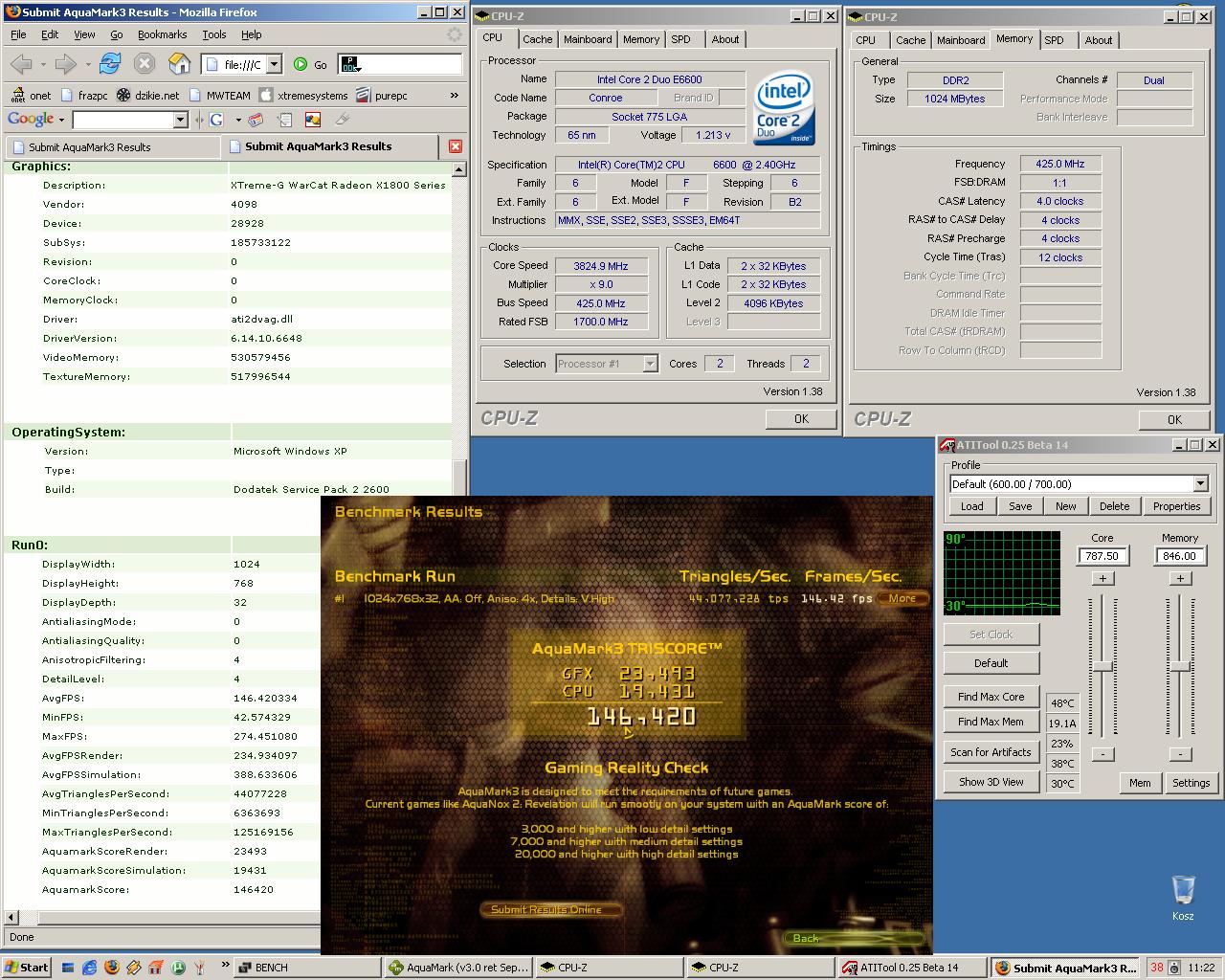Open the Firefox Bookmarks menu
The image size is (1225, 980).
[x=162, y=34]
